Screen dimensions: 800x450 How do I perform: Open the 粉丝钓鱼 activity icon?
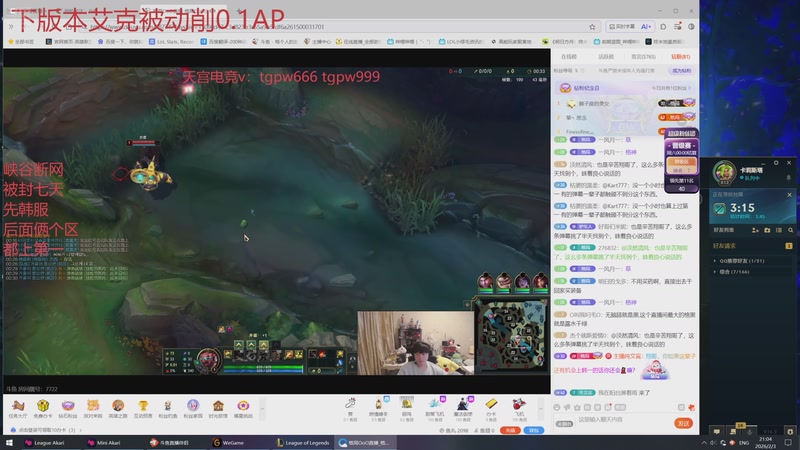pos(167,408)
